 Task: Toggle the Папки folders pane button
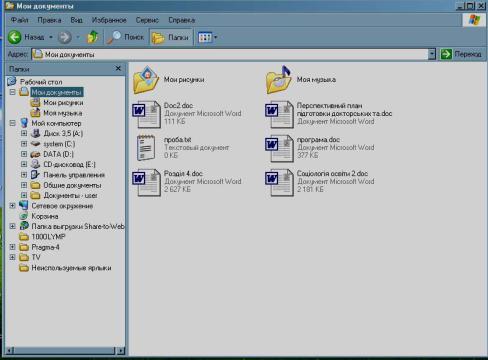pos(171,37)
